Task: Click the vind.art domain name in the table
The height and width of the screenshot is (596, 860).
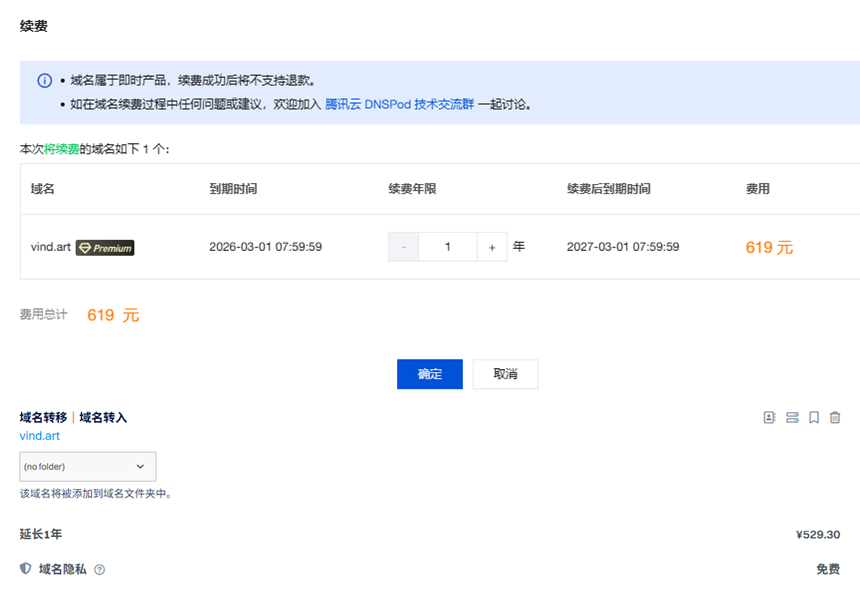Action: pos(50,247)
